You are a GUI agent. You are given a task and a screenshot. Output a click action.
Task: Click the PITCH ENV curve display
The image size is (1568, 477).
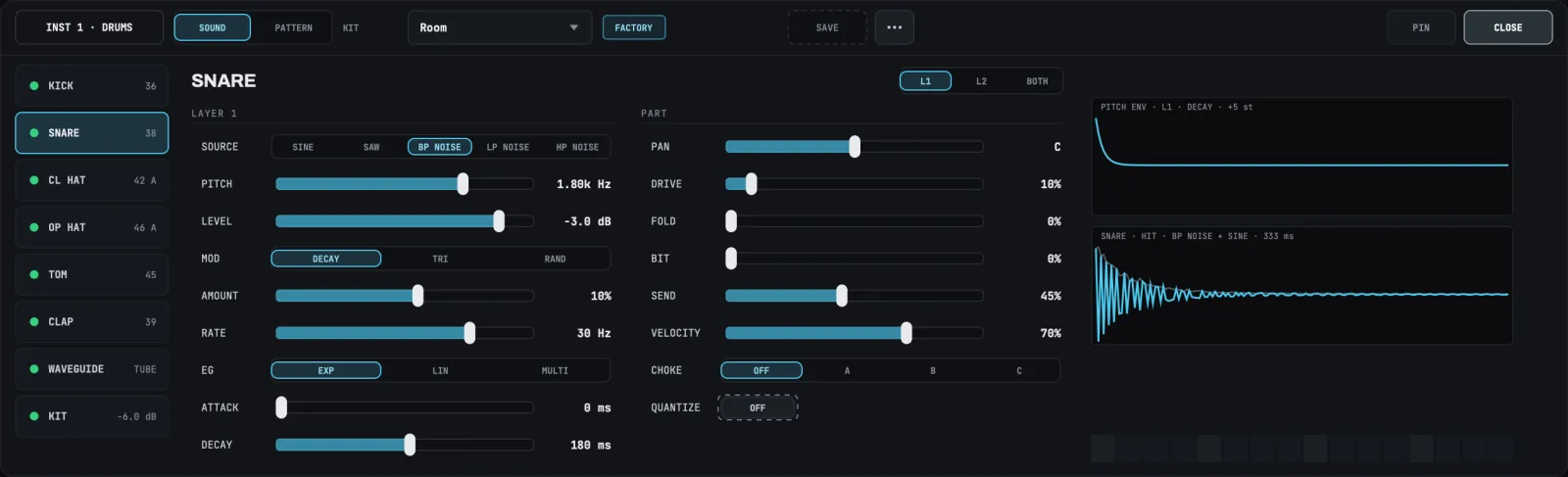1301,157
